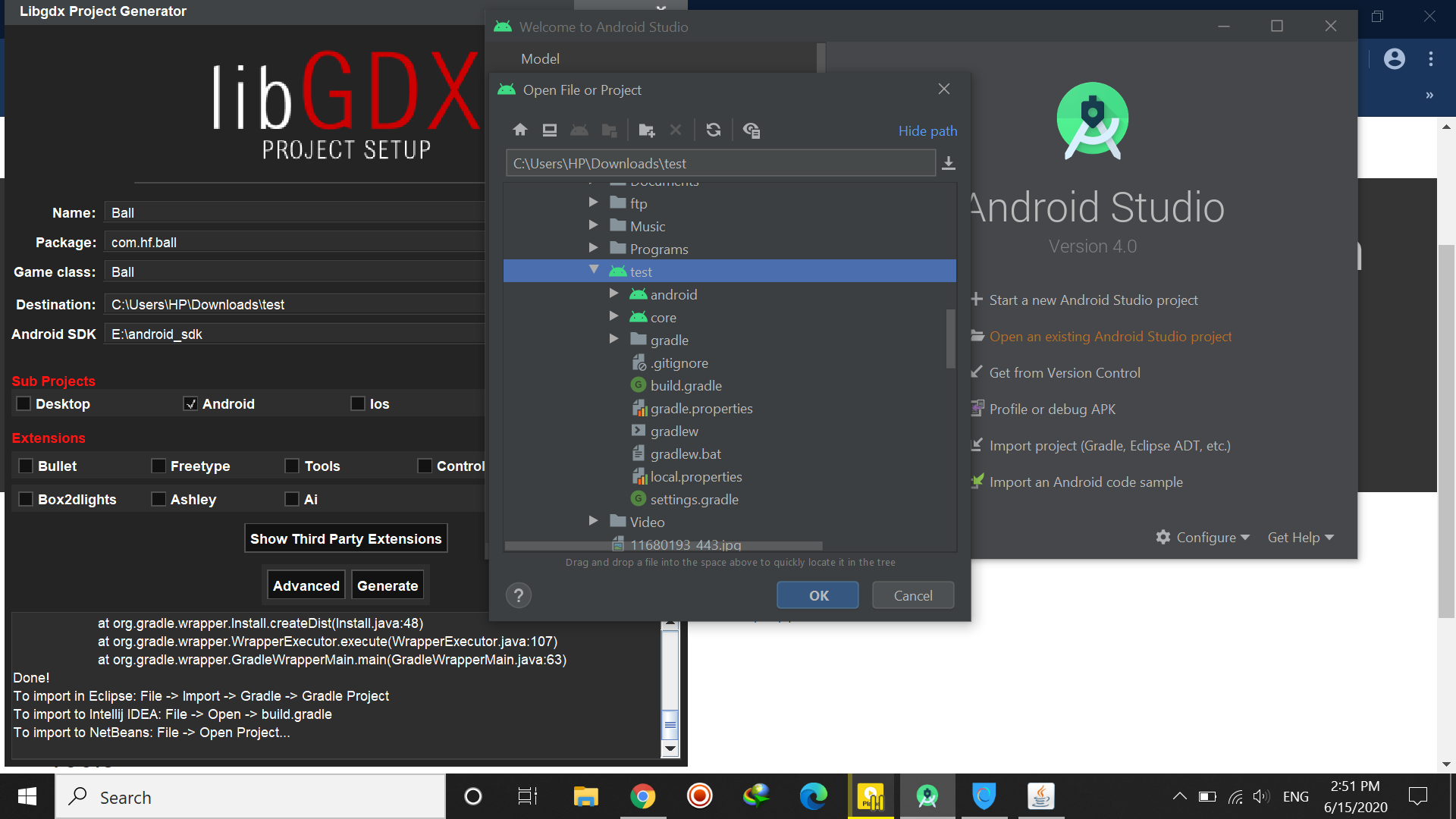Screen dimensions: 1456x819
Task: Select the local.properties file
Action: pyautogui.click(x=695, y=476)
